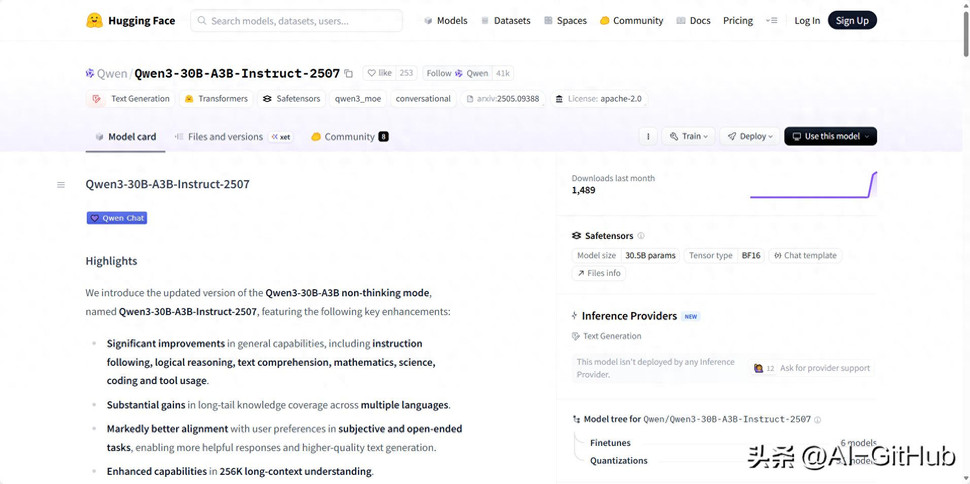Click the Safetensors tag icon

pos(267,99)
